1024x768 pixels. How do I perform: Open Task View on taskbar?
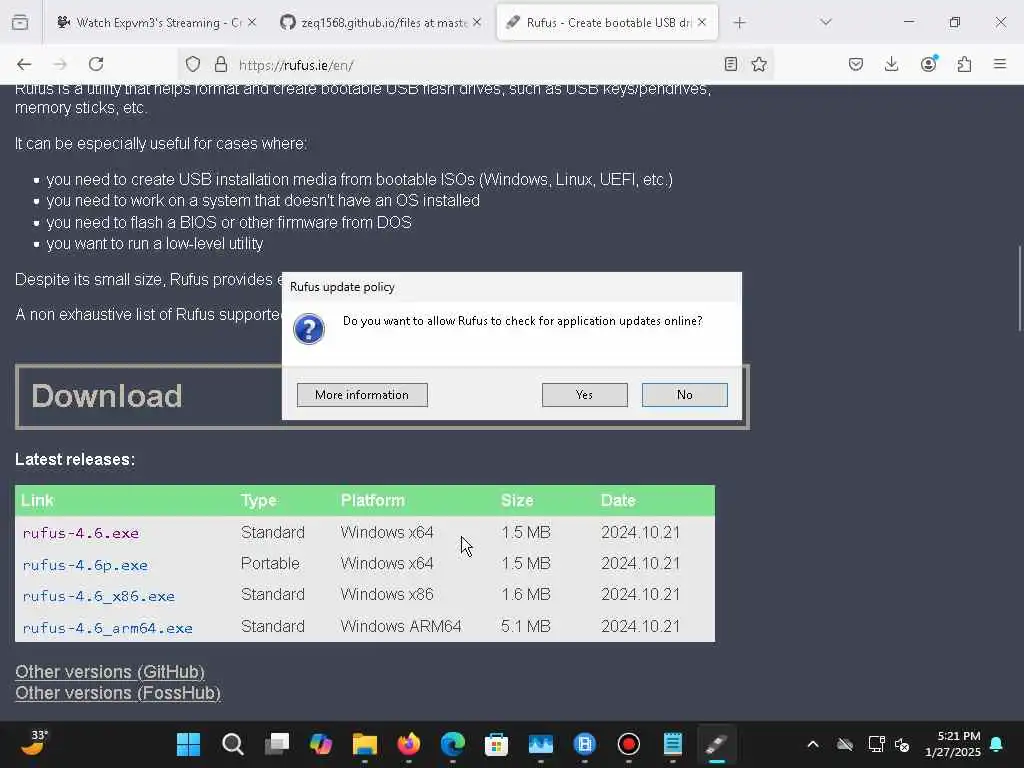pyautogui.click(x=277, y=744)
